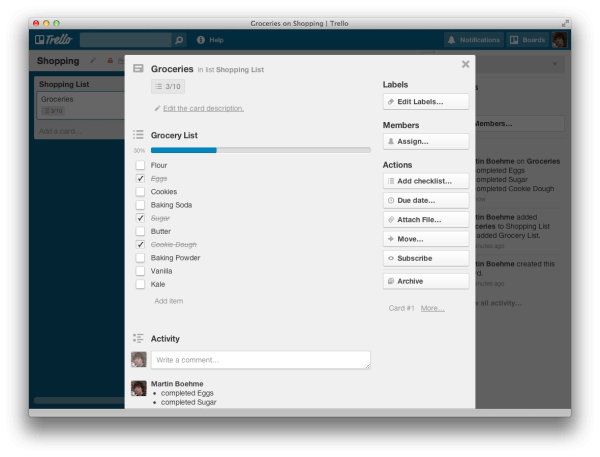The width and height of the screenshot is (600, 457).
Task: Click the checklist icon beside Grocery List
Action: pos(138,135)
